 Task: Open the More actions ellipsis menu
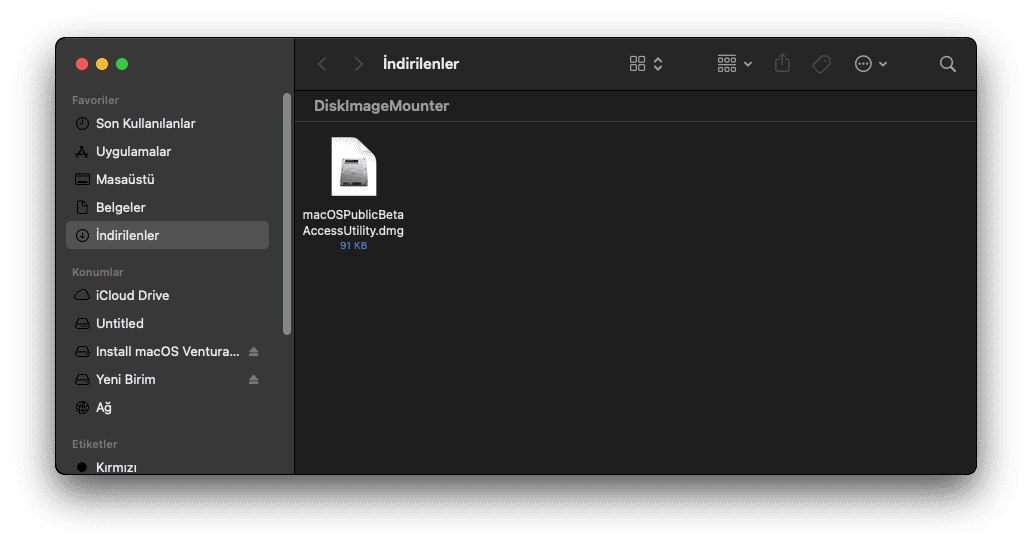(x=863, y=64)
